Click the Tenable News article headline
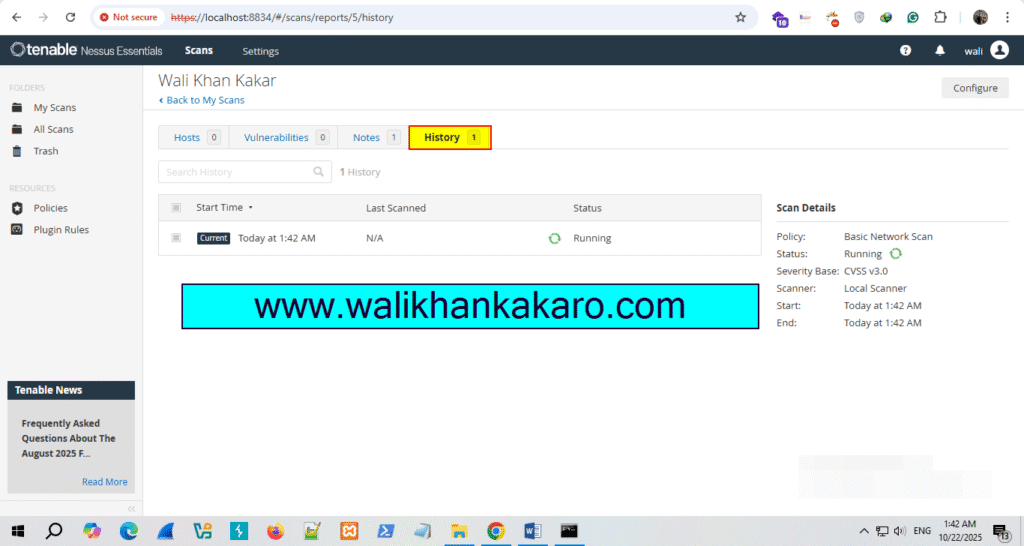Image resolution: width=1024 pixels, height=546 pixels. point(69,438)
